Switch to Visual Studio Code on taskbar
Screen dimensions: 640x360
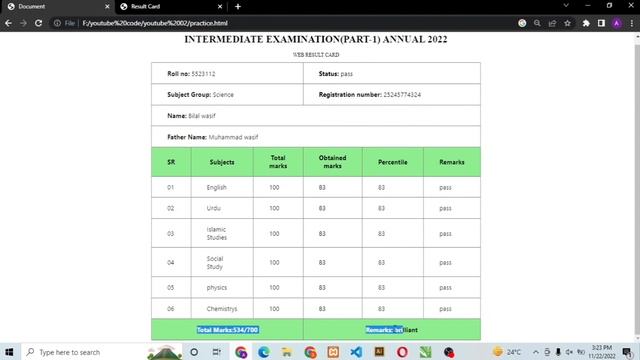[356, 352]
